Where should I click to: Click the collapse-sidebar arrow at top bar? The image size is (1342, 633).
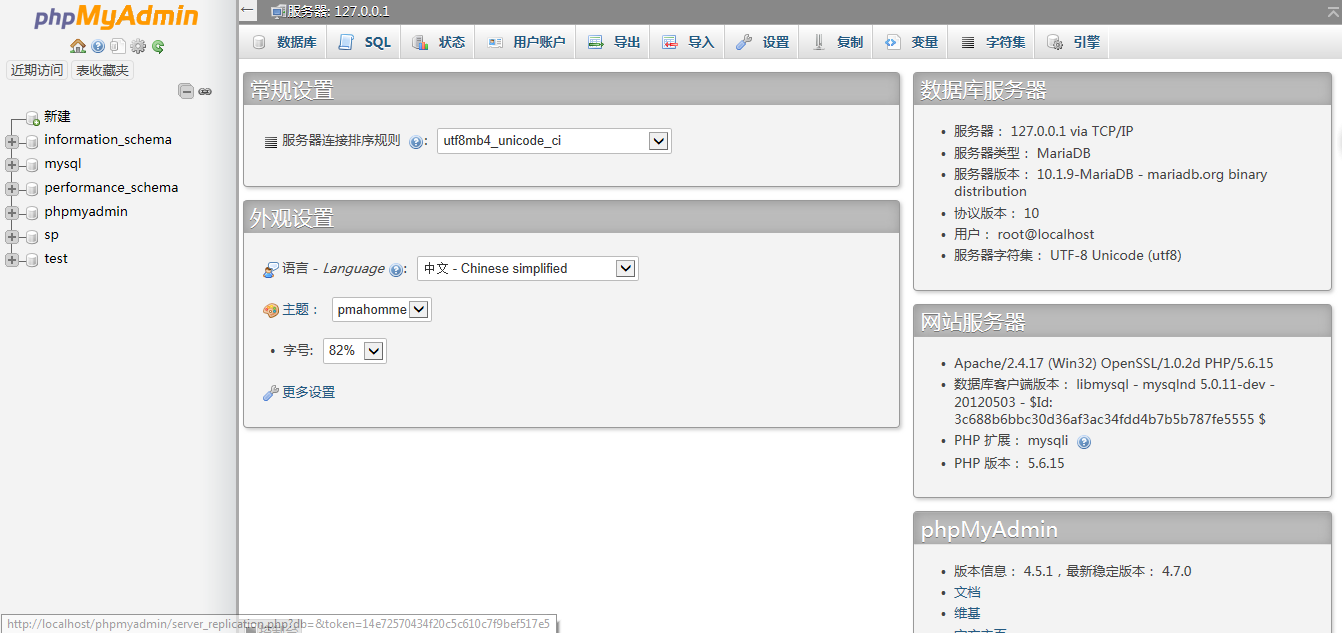(x=248, y=10)
